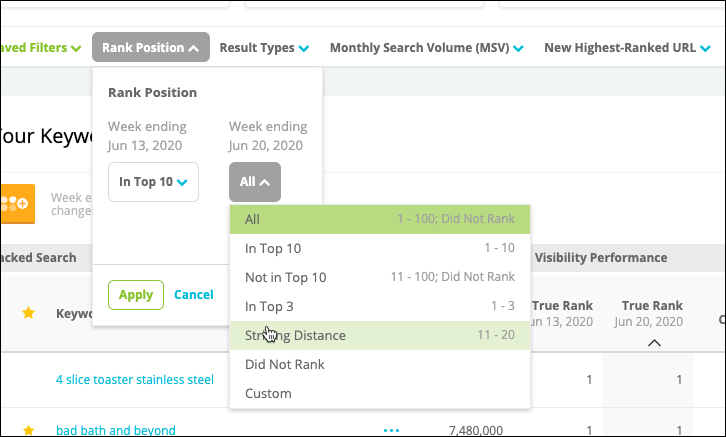Open bad bath and beyond keyword

116,430
